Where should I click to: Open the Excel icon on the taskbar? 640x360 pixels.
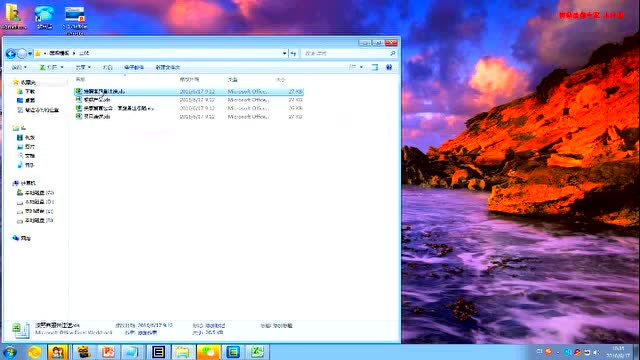pos(258,352)
